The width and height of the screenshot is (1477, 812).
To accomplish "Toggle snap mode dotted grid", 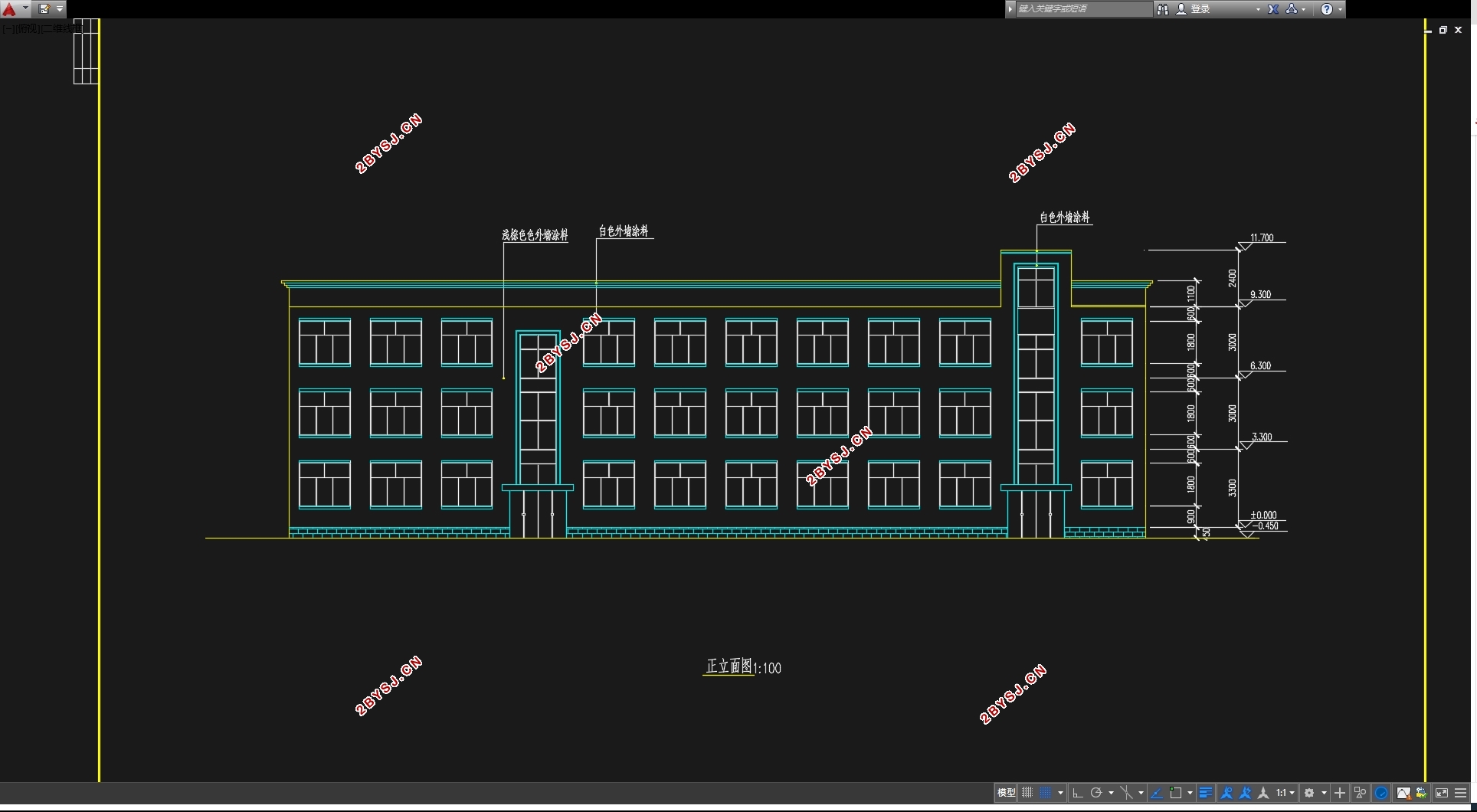I will click(1045, 793).
